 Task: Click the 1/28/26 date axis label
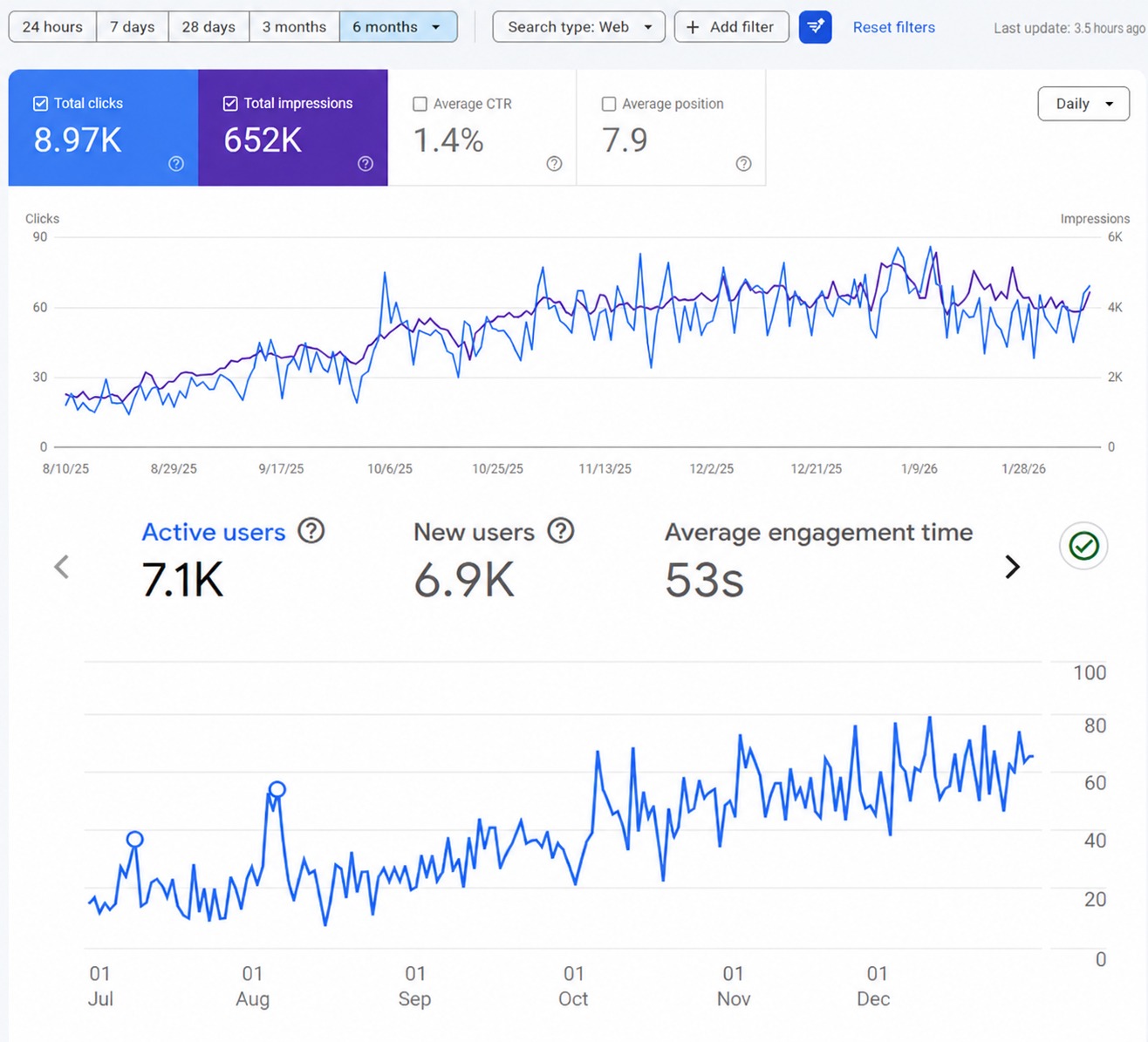tap(1023, 468)
